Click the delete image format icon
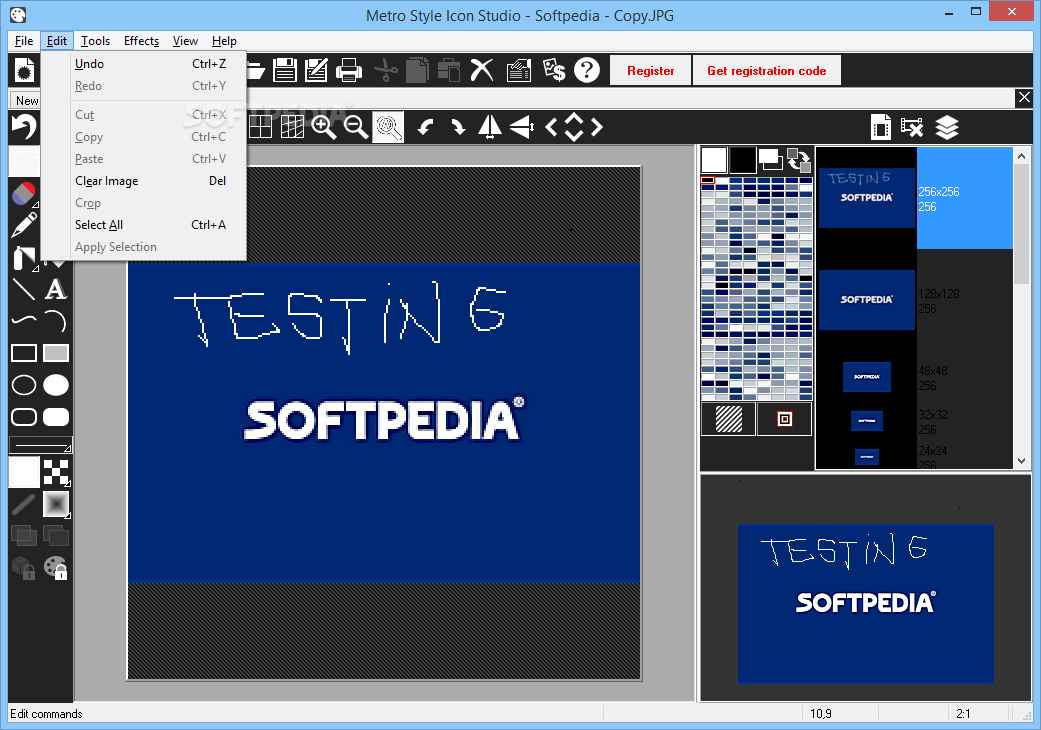Image resolution: width=1041 pixels, height=730 pixels. coord(913,127)
